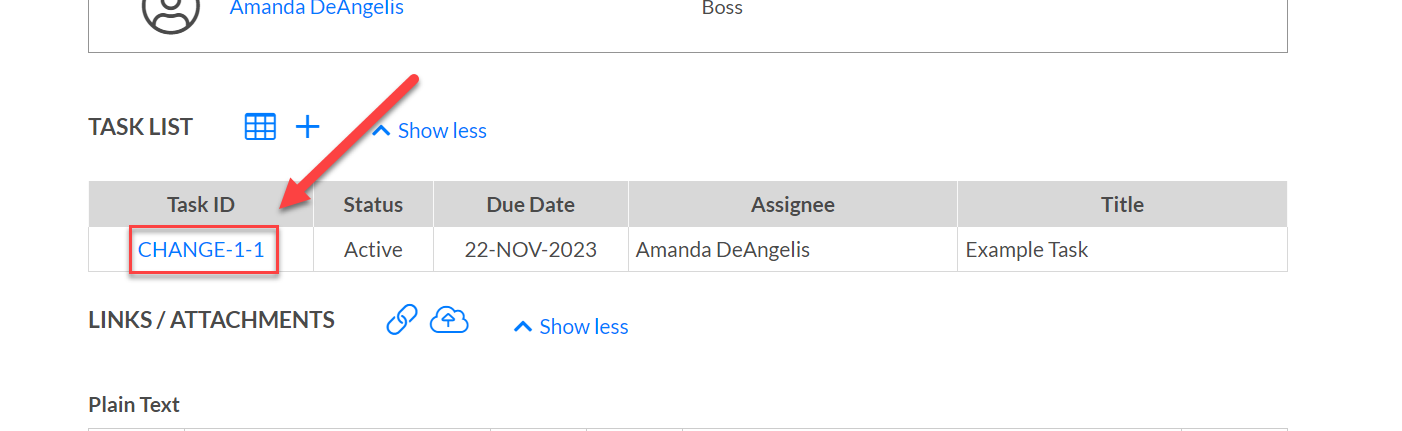This screenshot has height=431, width=1402.
Task: Click the user avatar icon
Action: click(x=170, y=12)
